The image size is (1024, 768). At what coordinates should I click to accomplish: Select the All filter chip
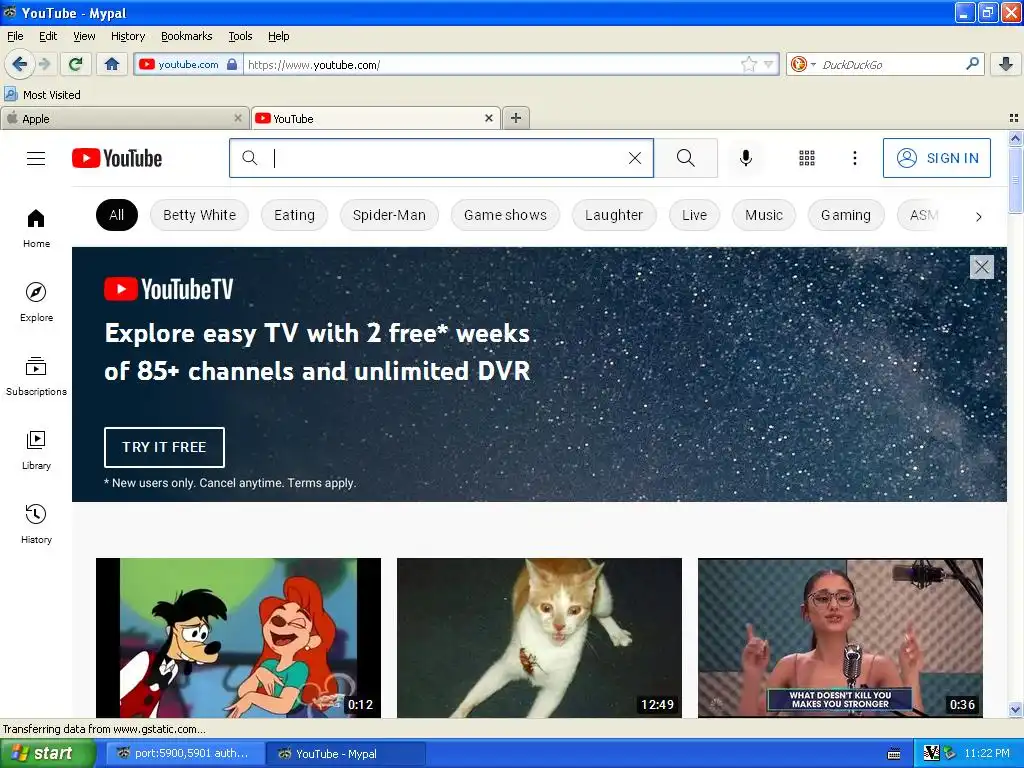117,215
